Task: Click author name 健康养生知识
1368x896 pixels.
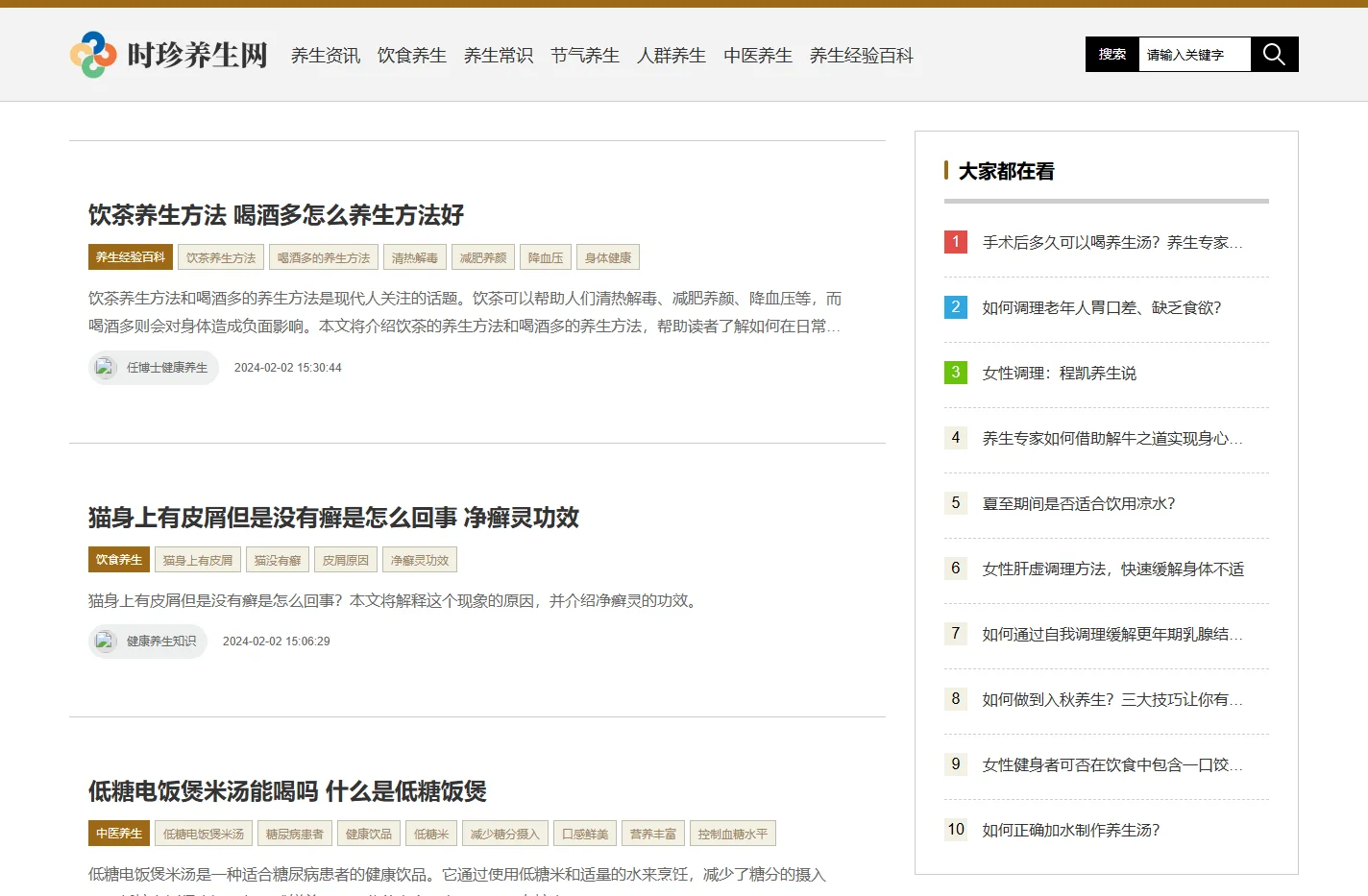Action: (161, 642)
